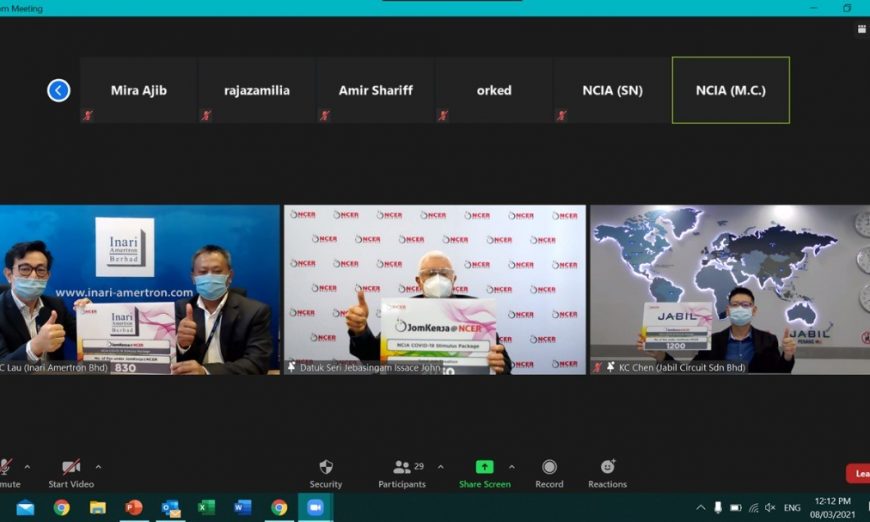Show hidden system tray icons

701,508
